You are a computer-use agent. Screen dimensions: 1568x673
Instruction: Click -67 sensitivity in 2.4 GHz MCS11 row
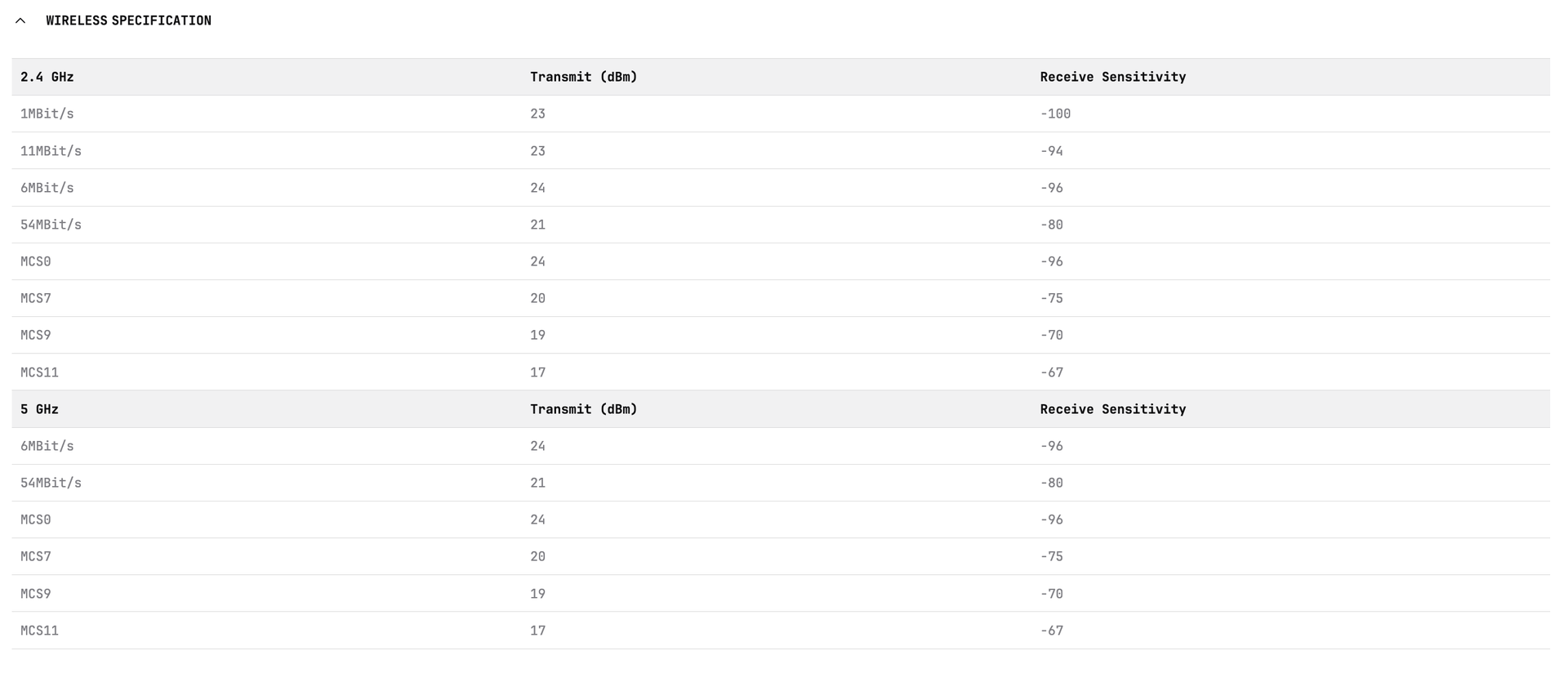pos(1051,372)
